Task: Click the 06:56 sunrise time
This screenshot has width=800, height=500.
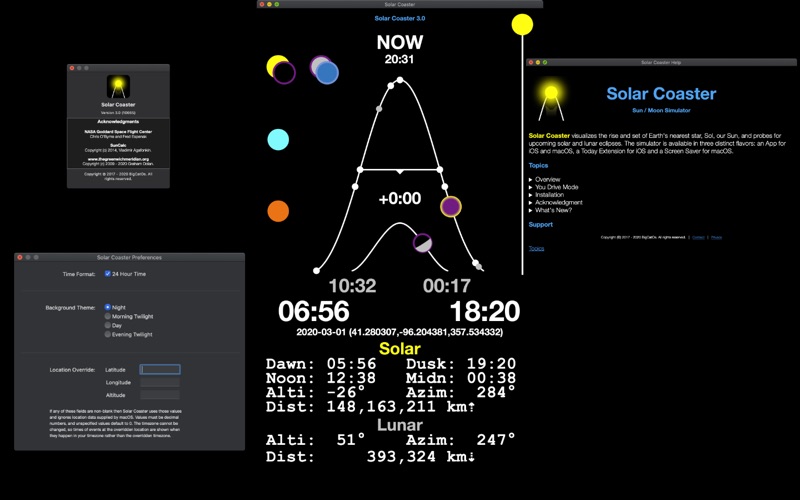Action: 314,311
